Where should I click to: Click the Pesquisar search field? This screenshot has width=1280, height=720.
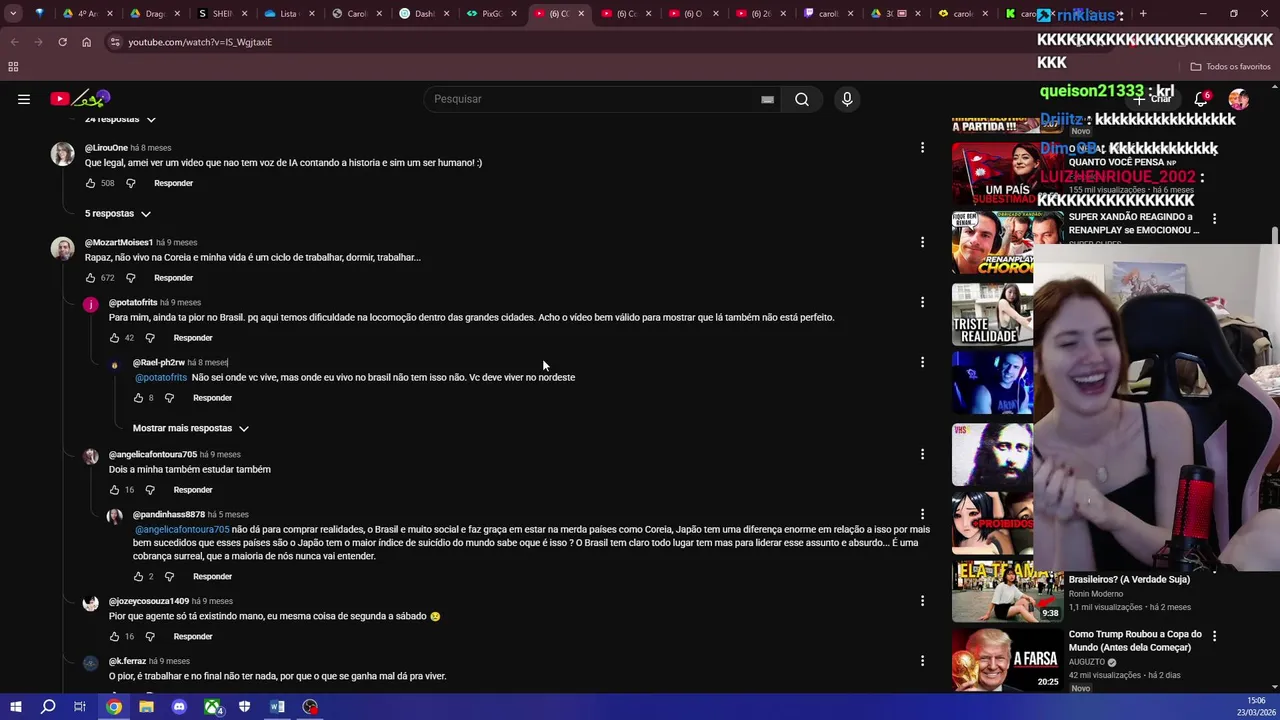pyautogui.click(x=590, y=99)
